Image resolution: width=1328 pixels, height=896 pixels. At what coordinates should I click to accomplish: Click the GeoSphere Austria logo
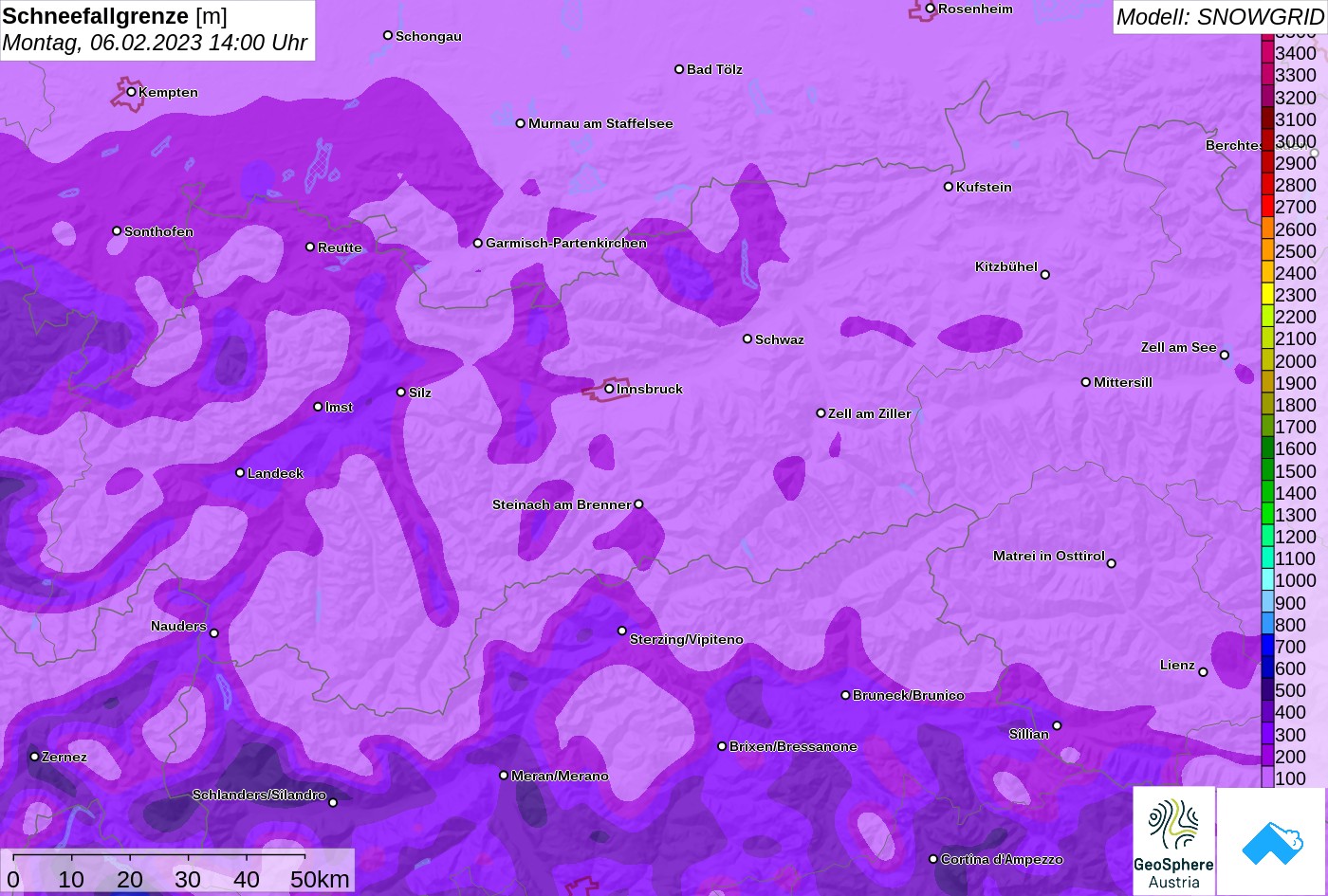[1173, 840]
